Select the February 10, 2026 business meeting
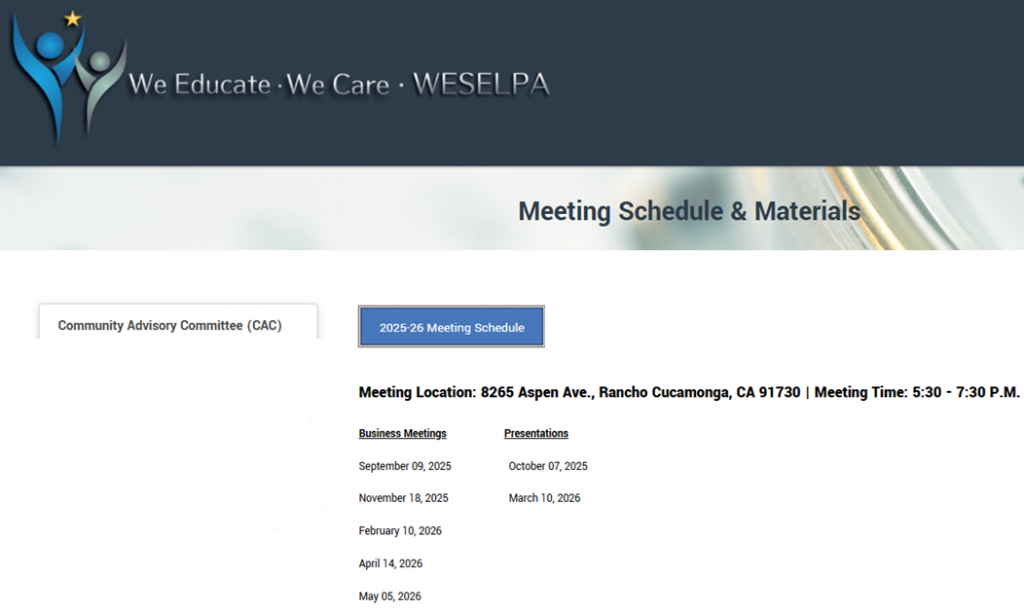The image size is (1024, 611). [x=403, y=531]
